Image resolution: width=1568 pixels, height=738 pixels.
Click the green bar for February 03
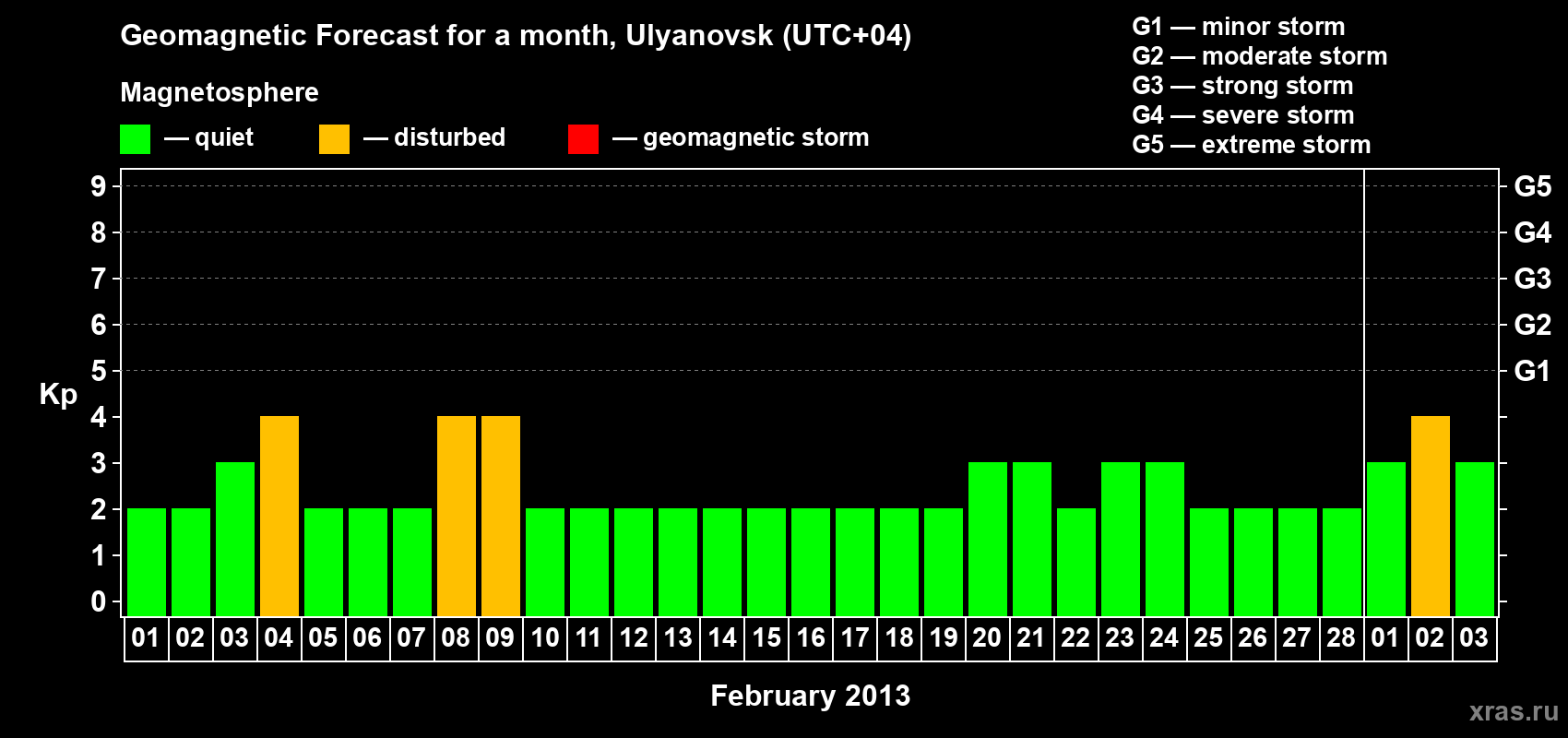tap(235, 539)
